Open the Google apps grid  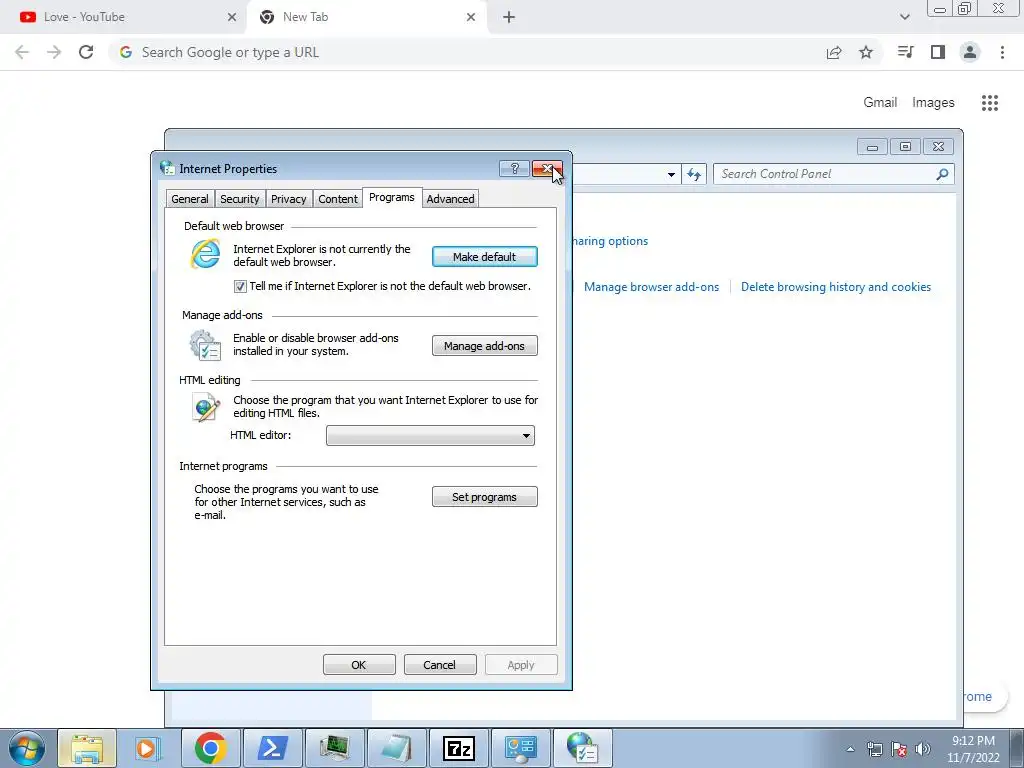tap(990, 103)
